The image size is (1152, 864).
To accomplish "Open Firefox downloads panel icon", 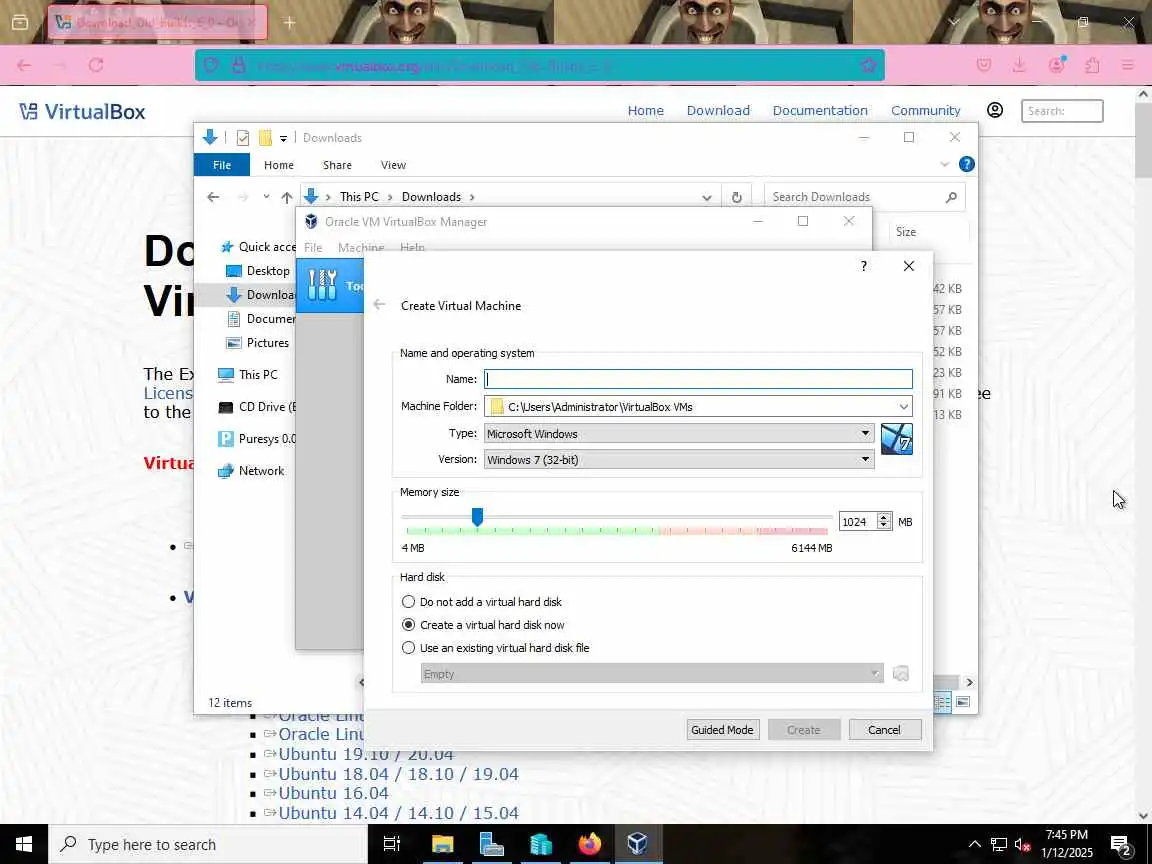I will [x=1019, y=65].
